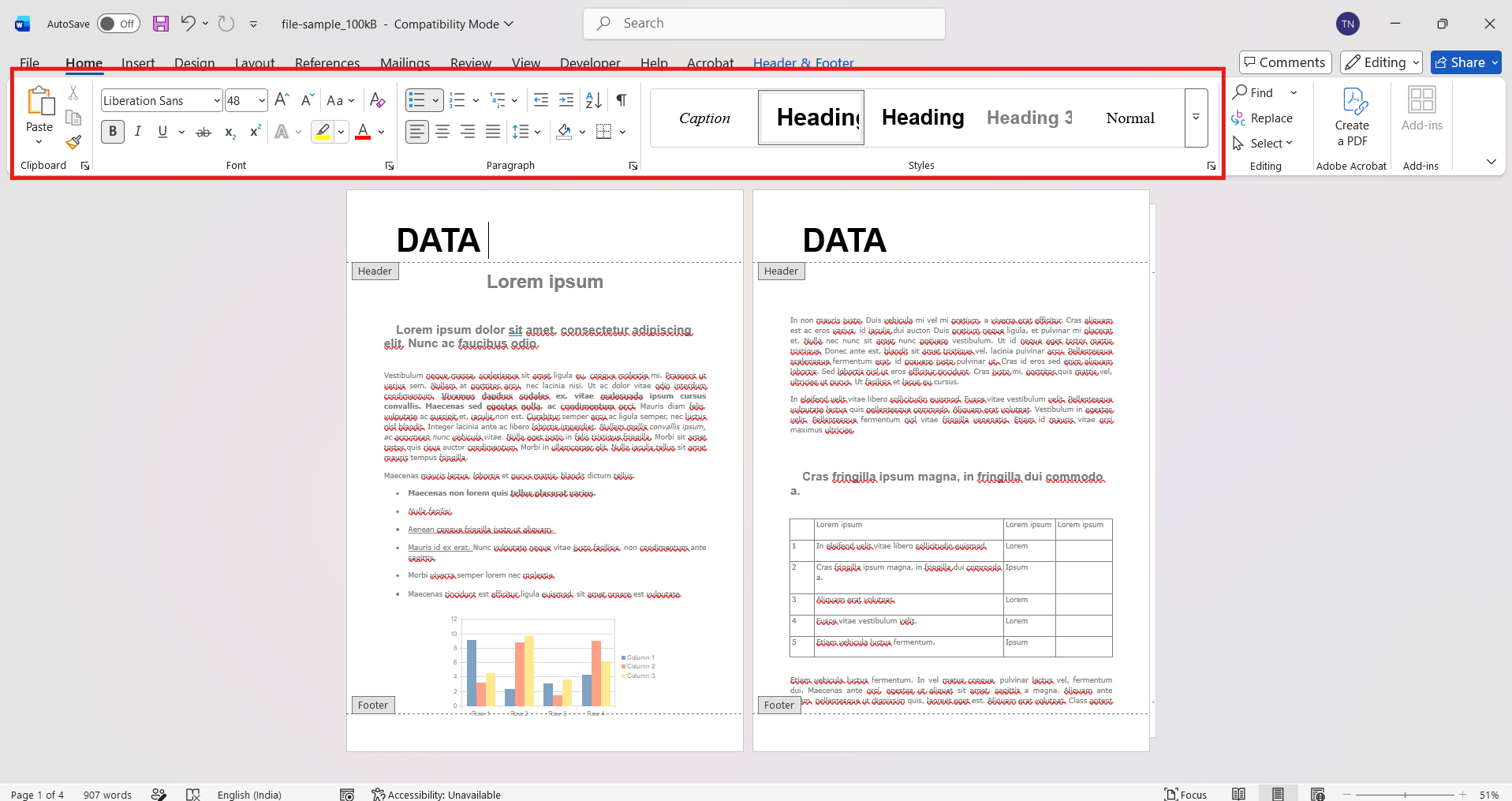This screenshot has width=1512, height=801.
Task: Toggle bullet list formatting
Action: (x=417, y=100)
